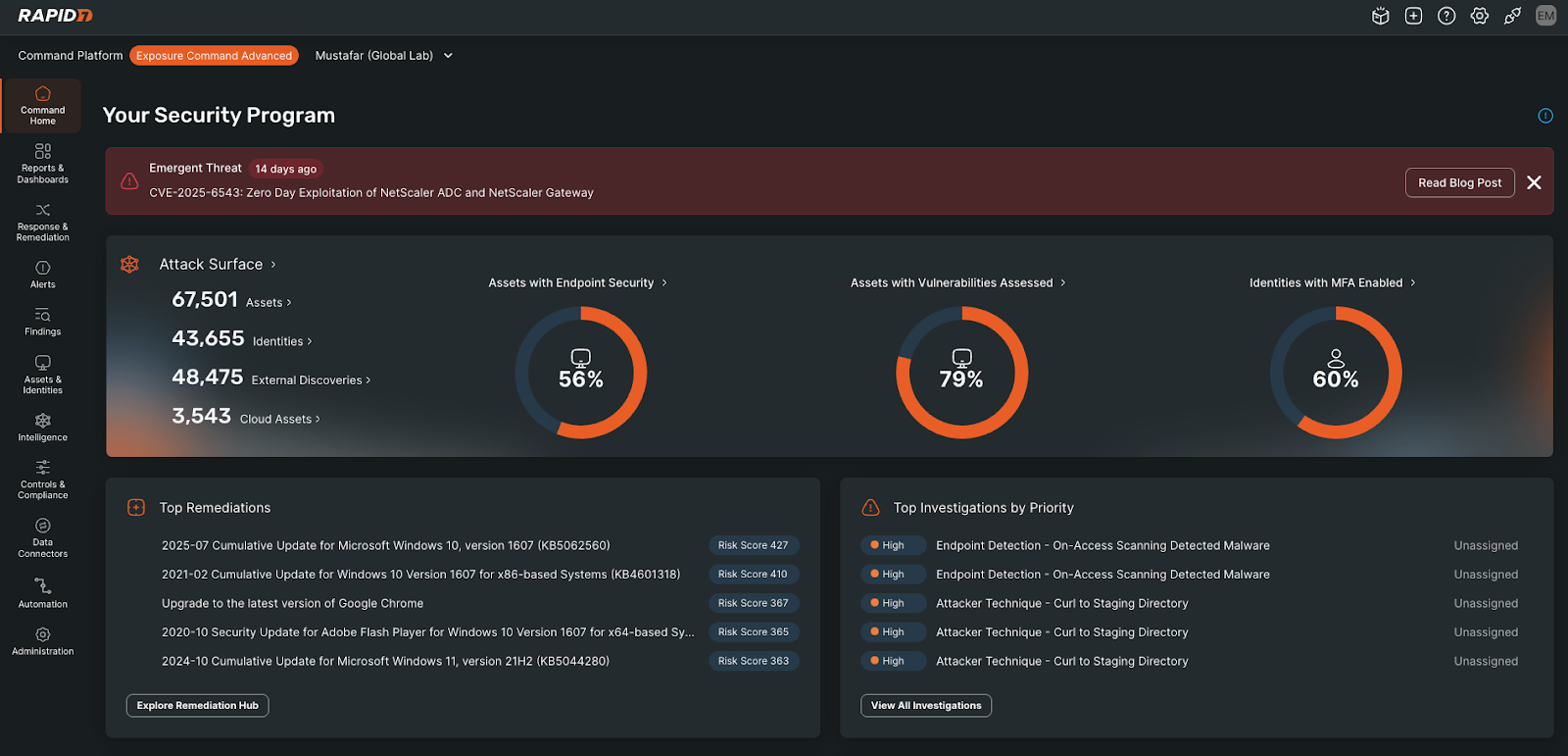Click the settings gear icon in header
This screenshot has height=756, width=1568.
(x=1480, y=16)
